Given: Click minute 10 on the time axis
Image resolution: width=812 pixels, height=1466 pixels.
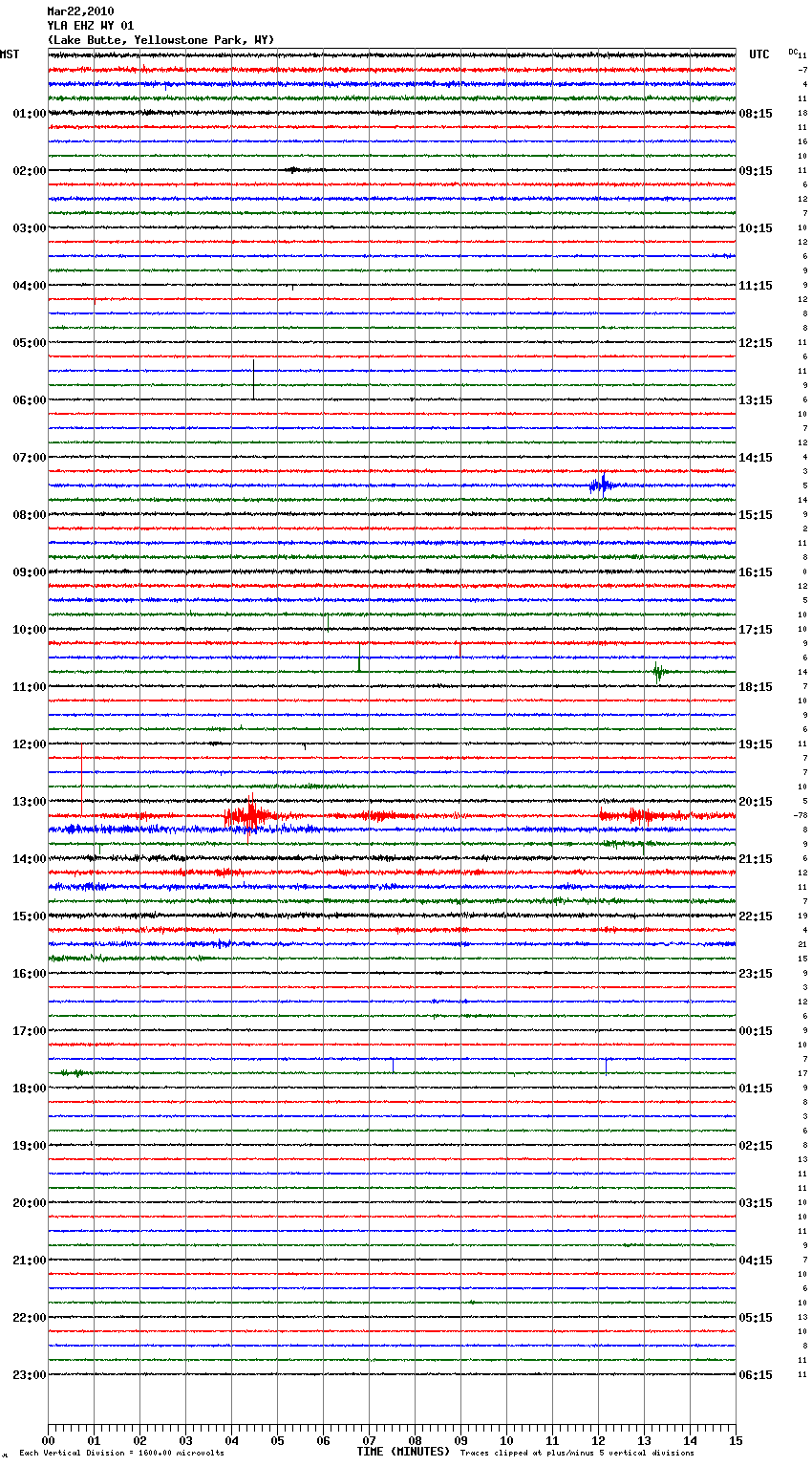Looking at the screenshot, I should point(506,1440).
